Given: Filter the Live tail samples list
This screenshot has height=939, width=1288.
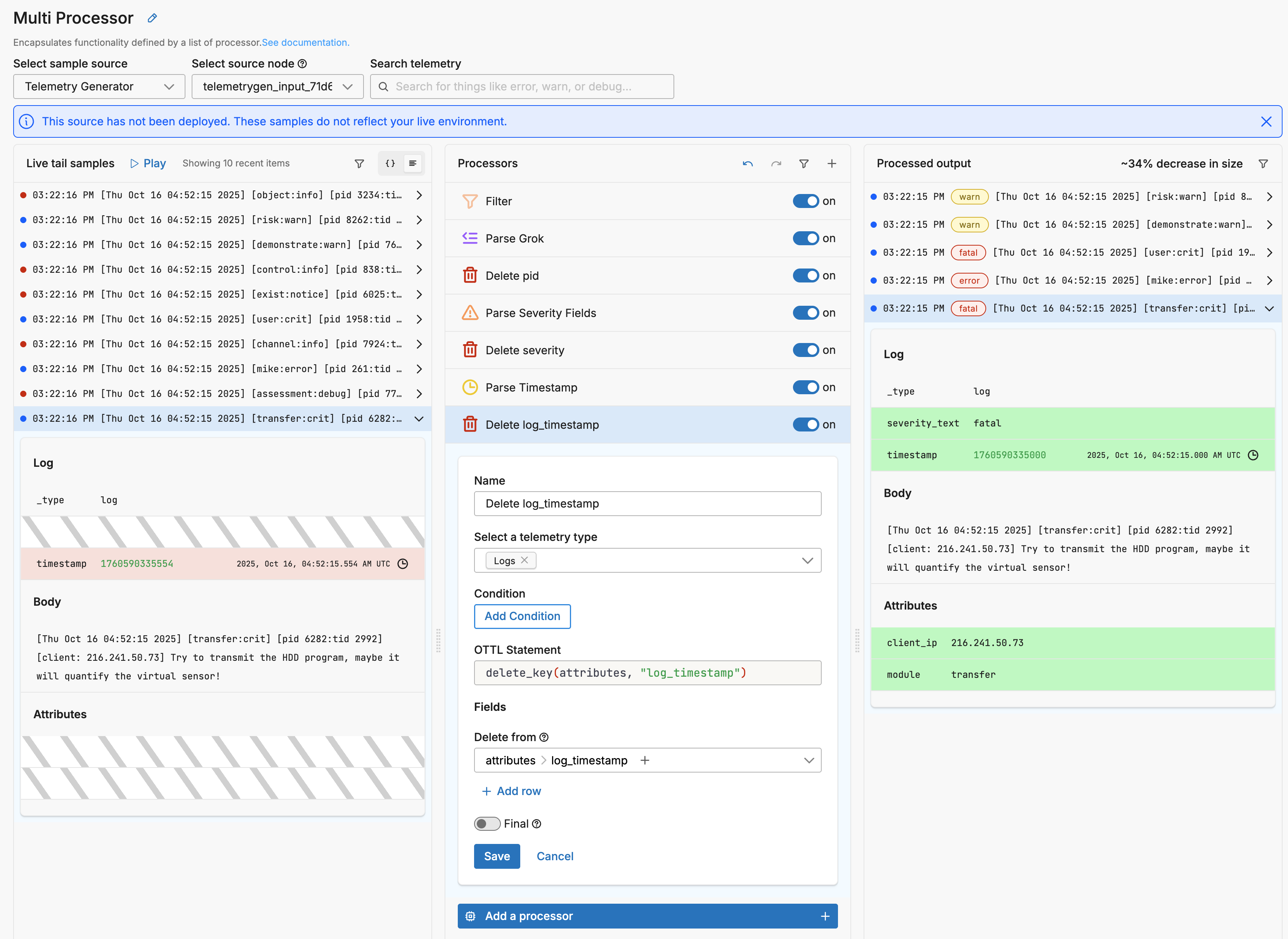Looking at the screenshot, I should coord(359,164).
